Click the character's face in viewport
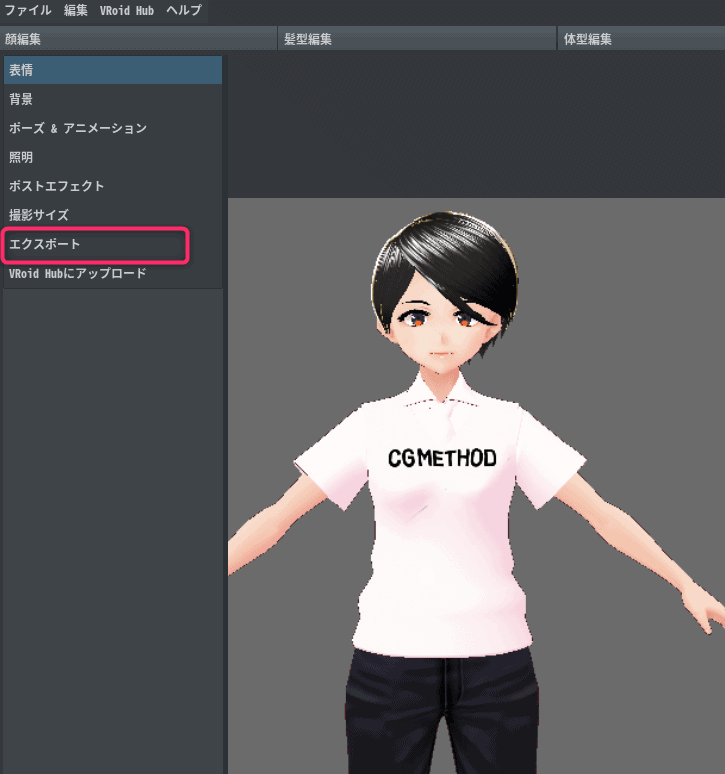This screenshot has width=725, height=774. (x=439, y=335)
